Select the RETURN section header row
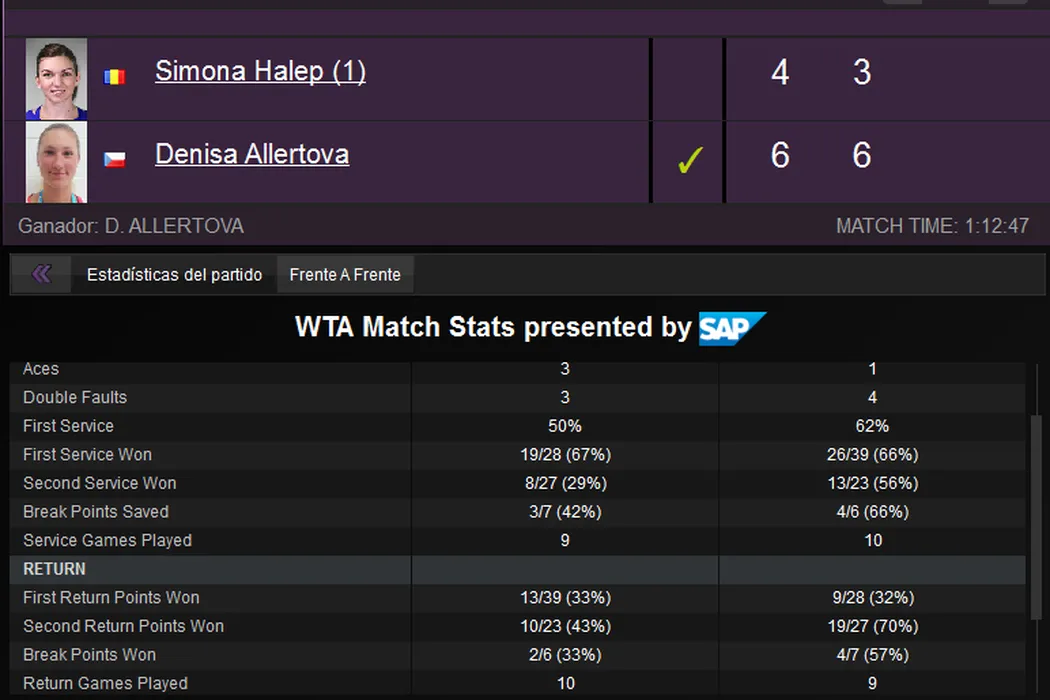 pyautogui.click(x=55, y=569)
